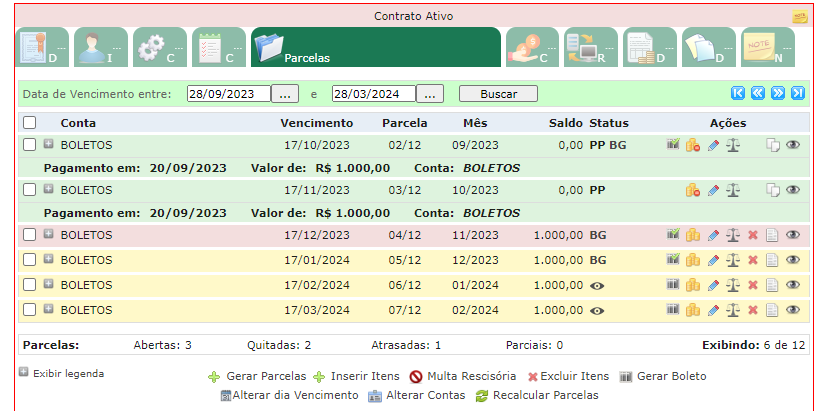Image resolution: width=834 pixels, height=411 pixels.
Task: Click view eye action for parcela 04/12
Action: click(793, 234)
